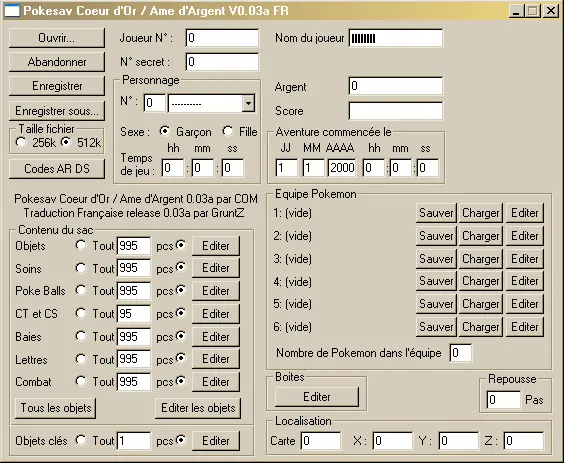Select Tout radio for Baies
Viewport: 564px width, 463px height.
[81, 336]
